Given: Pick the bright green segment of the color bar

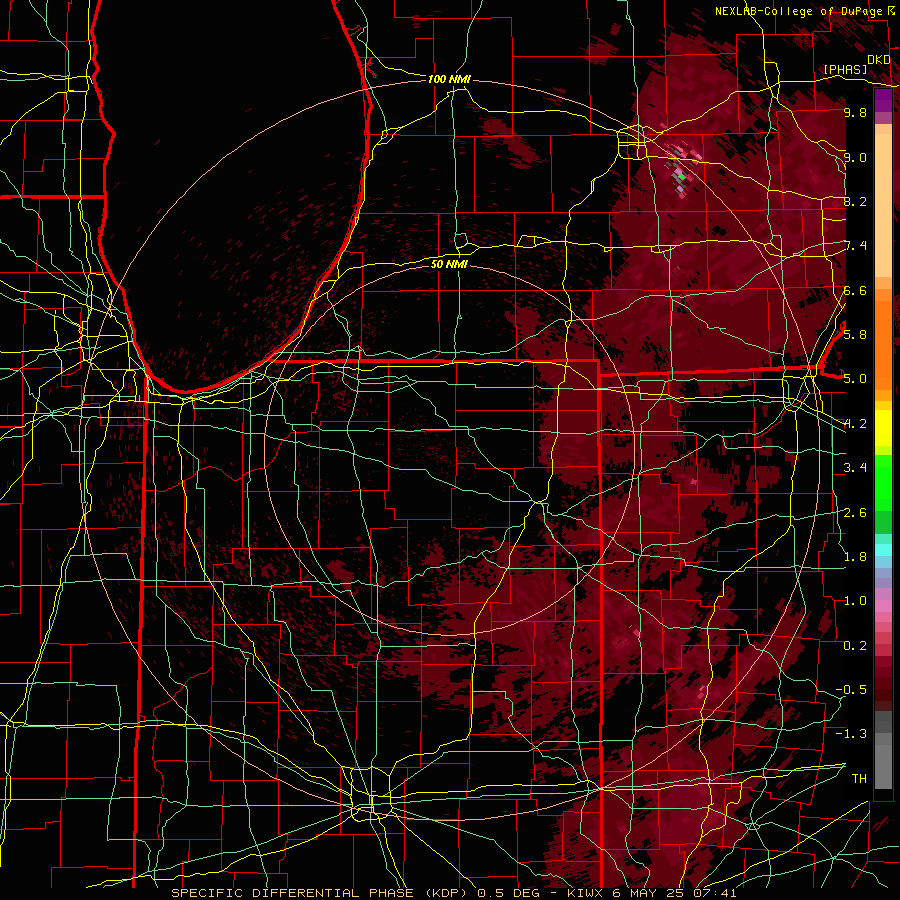Looking at the screenshot, I should click(x=883, y=483).
